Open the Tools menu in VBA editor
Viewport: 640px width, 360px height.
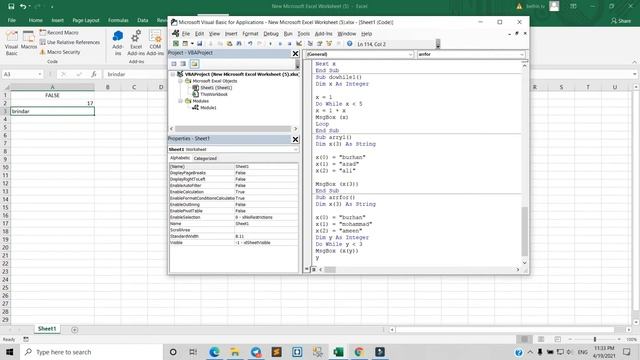303,33
